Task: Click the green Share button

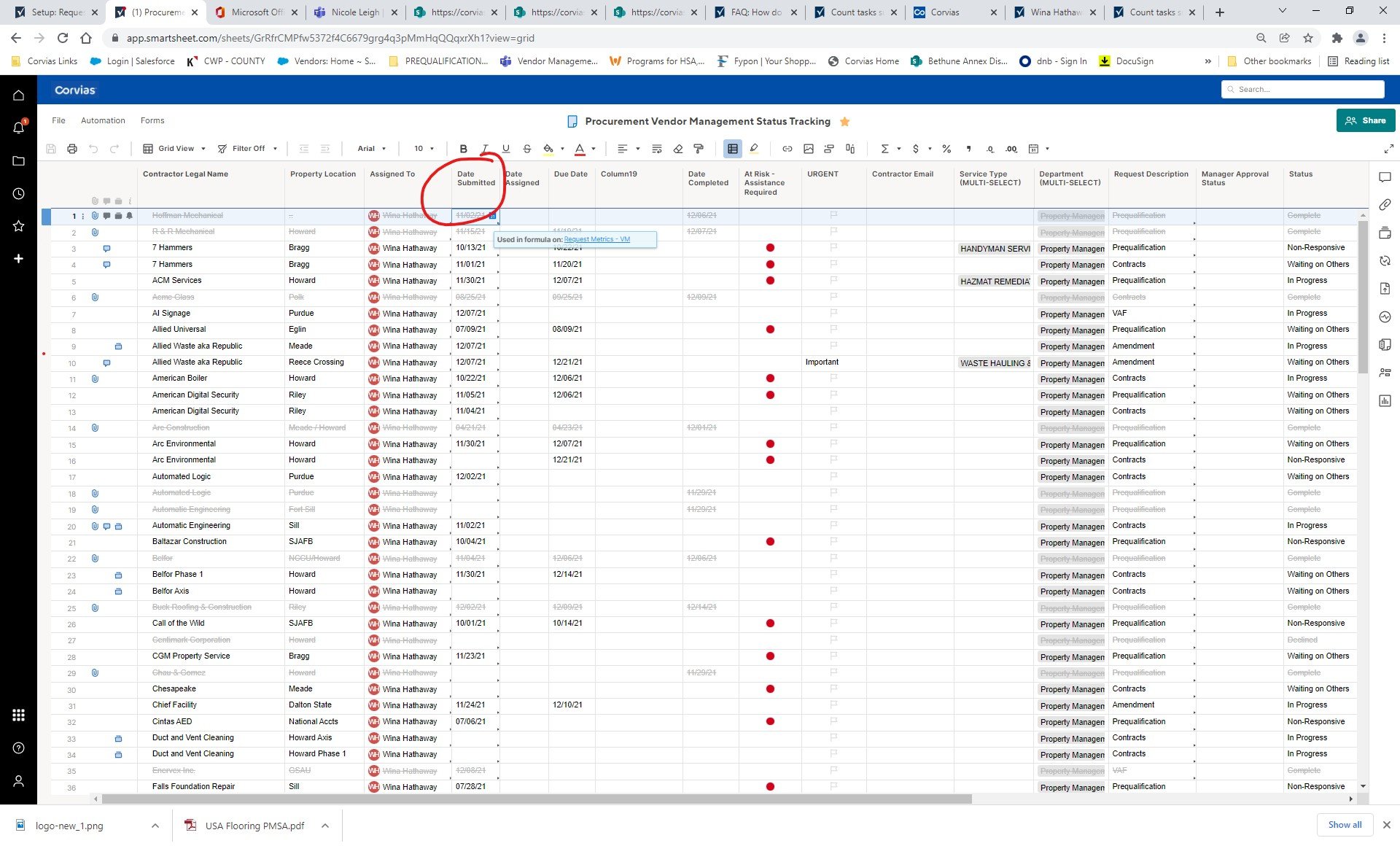Action: coord(1366,120)
